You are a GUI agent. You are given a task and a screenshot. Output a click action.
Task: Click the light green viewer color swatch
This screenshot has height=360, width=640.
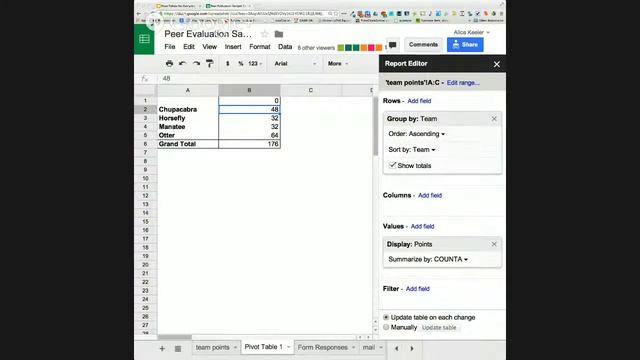point(340,48)
